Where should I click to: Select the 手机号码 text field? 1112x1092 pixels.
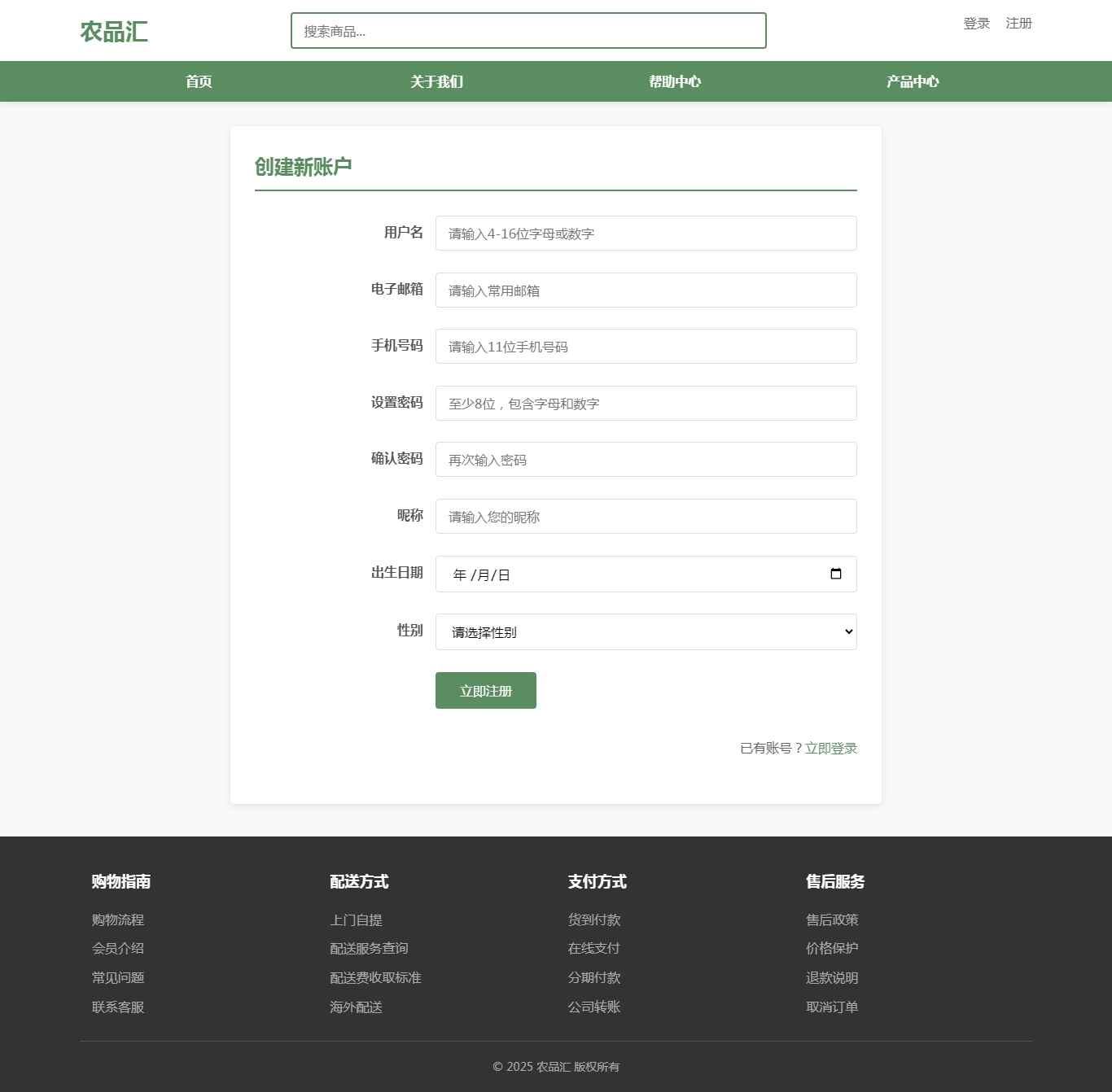coord(646,347)
